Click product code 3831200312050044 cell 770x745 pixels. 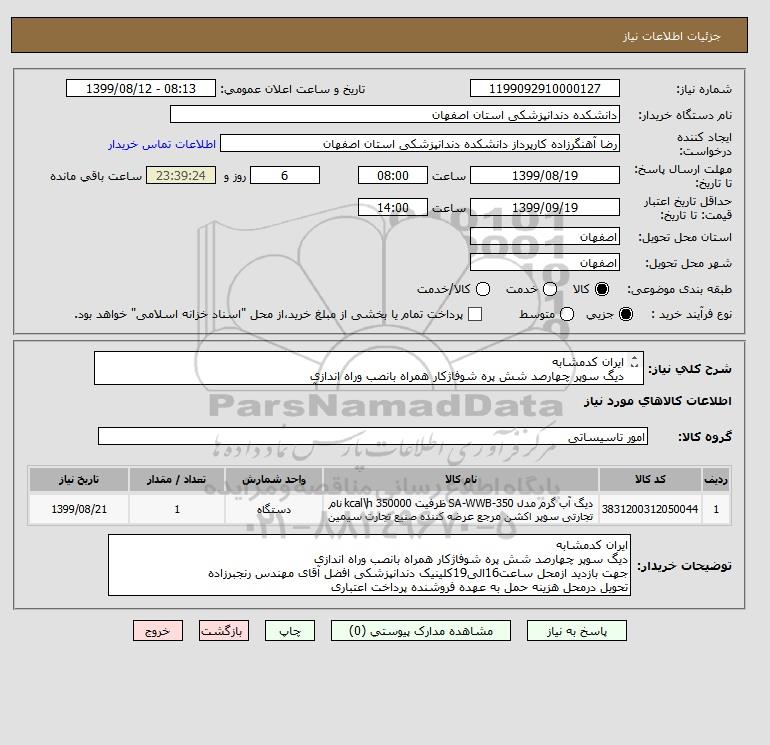pos(650,509)
